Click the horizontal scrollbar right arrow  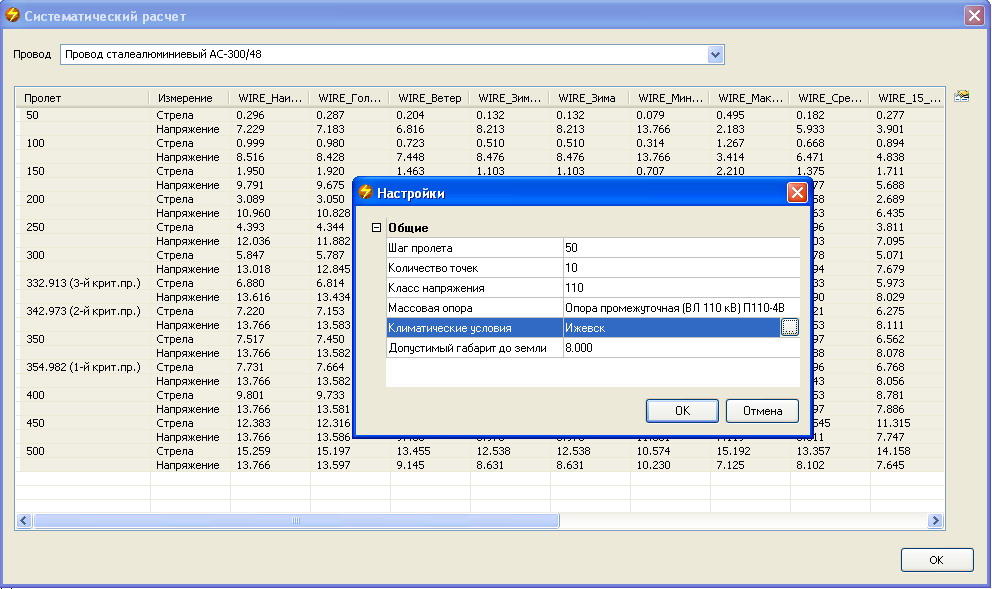coord(936,521)
